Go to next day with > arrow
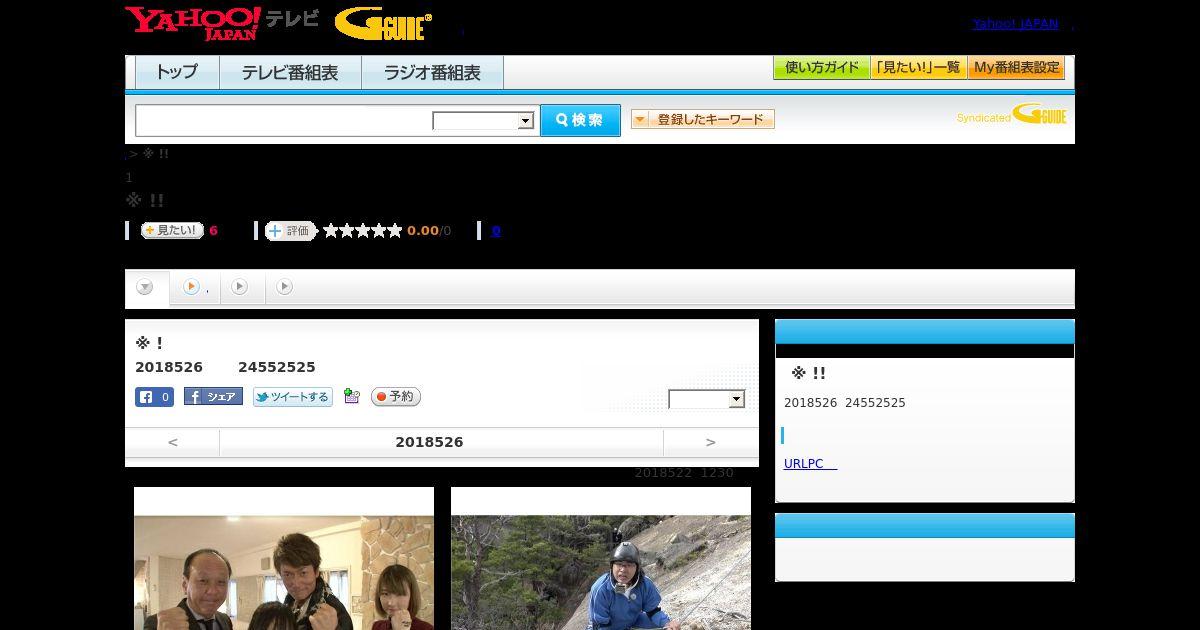The height and width of the screenshot is (630, 1200). point(711,442)
